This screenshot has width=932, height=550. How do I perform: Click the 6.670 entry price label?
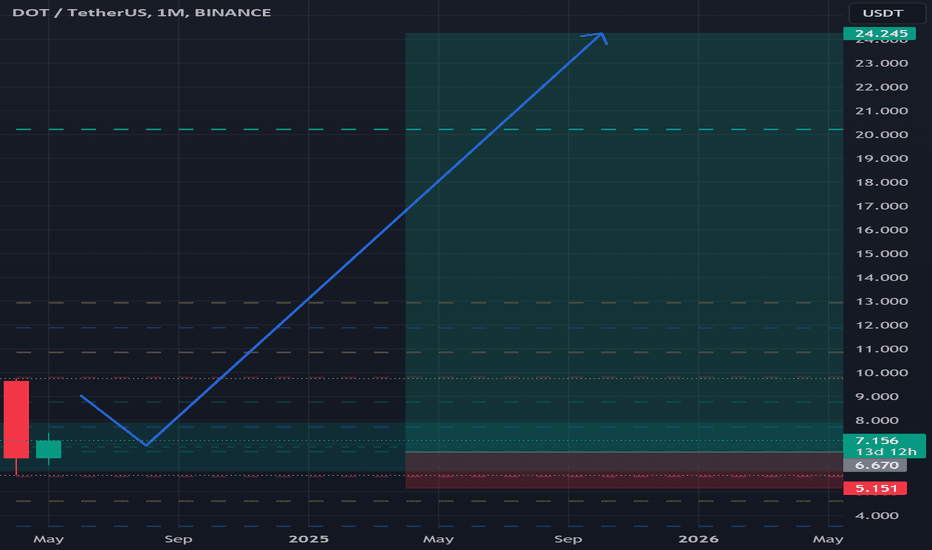point(875,465)
